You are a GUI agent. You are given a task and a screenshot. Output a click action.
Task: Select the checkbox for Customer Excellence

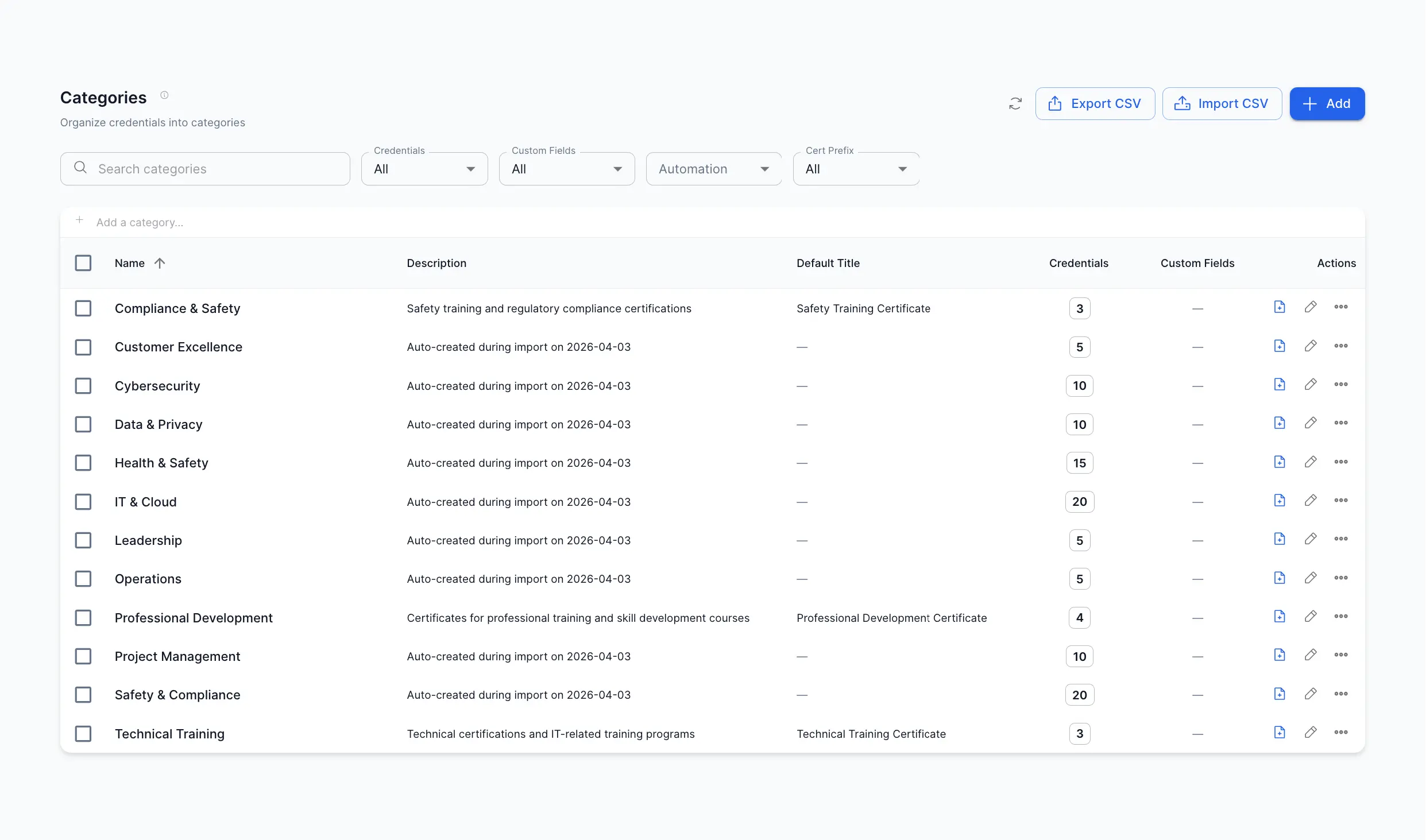tap(83, 347)
